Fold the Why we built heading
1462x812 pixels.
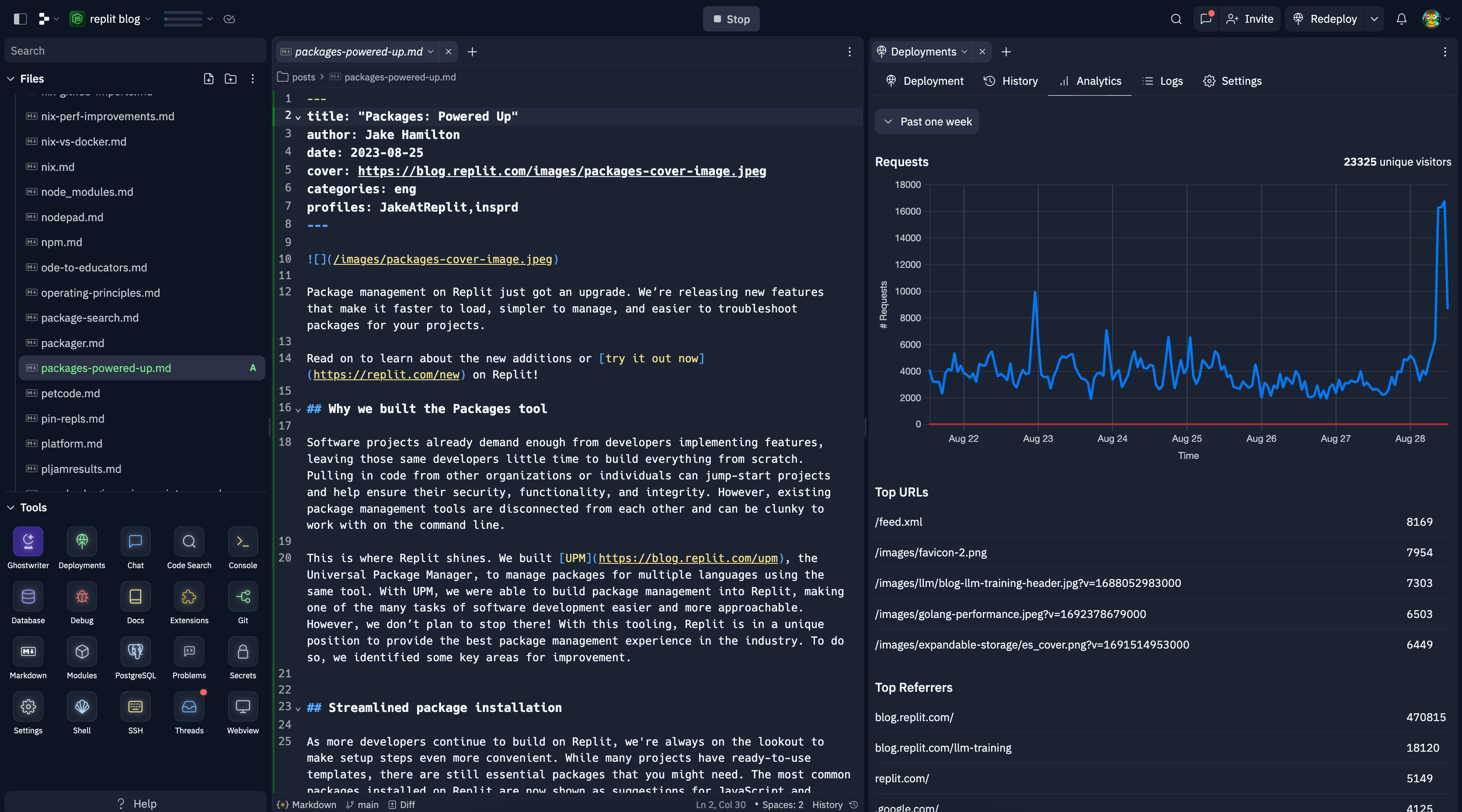(298, 409)
